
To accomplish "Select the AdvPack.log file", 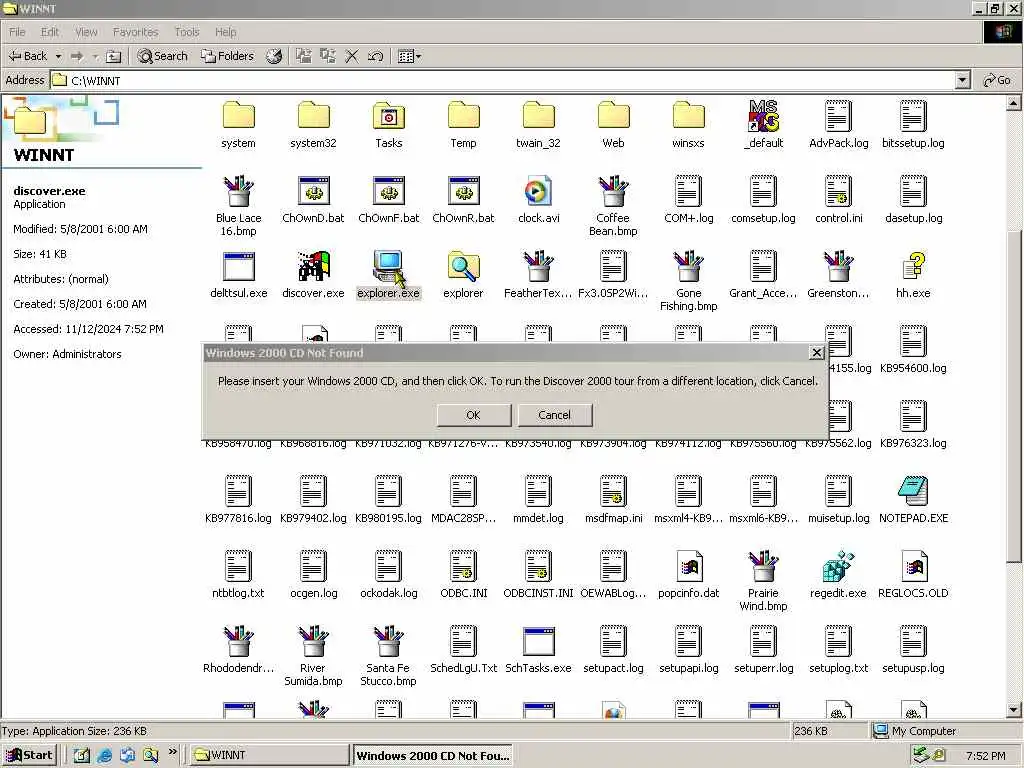I will pos(839,125).
